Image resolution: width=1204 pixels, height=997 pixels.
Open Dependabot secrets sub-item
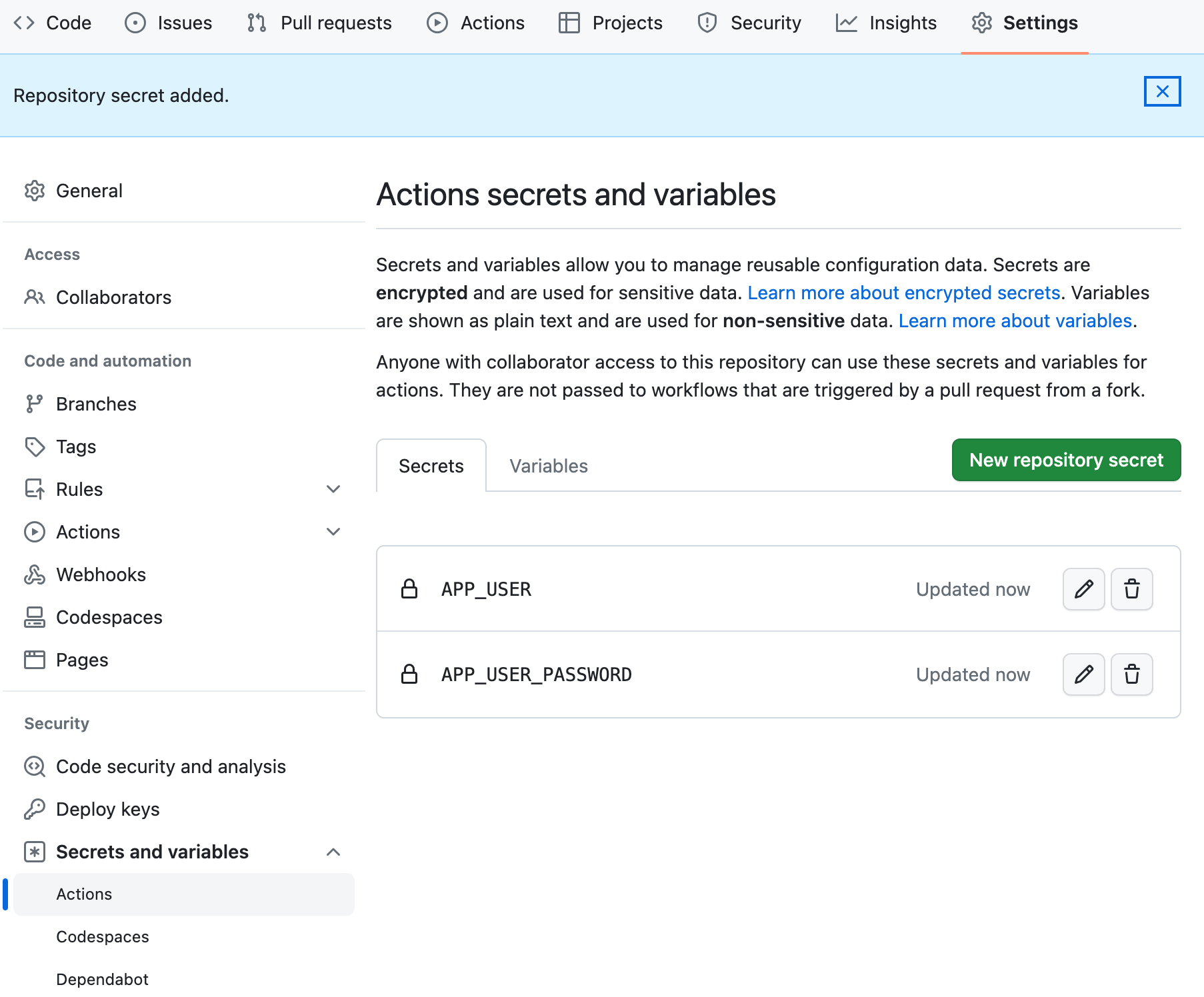tap(102, 979)
